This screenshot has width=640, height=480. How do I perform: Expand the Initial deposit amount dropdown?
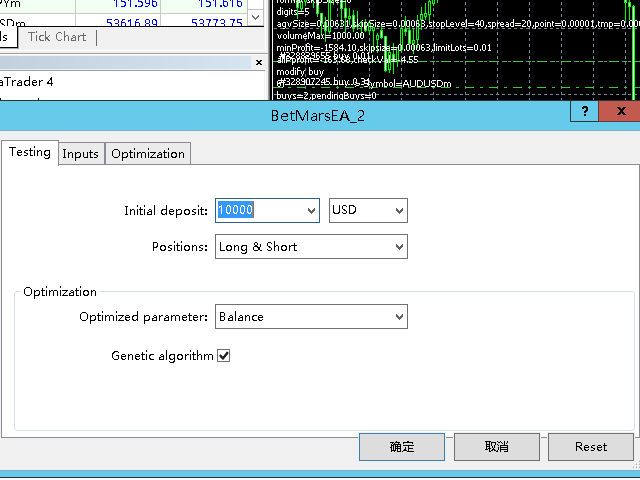point(311,211)
